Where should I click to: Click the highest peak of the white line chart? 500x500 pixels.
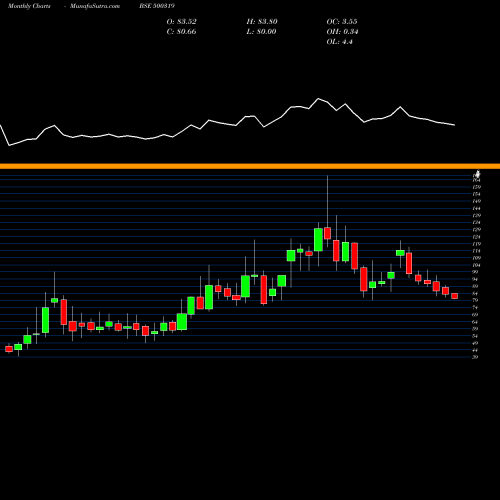[319, 99]
